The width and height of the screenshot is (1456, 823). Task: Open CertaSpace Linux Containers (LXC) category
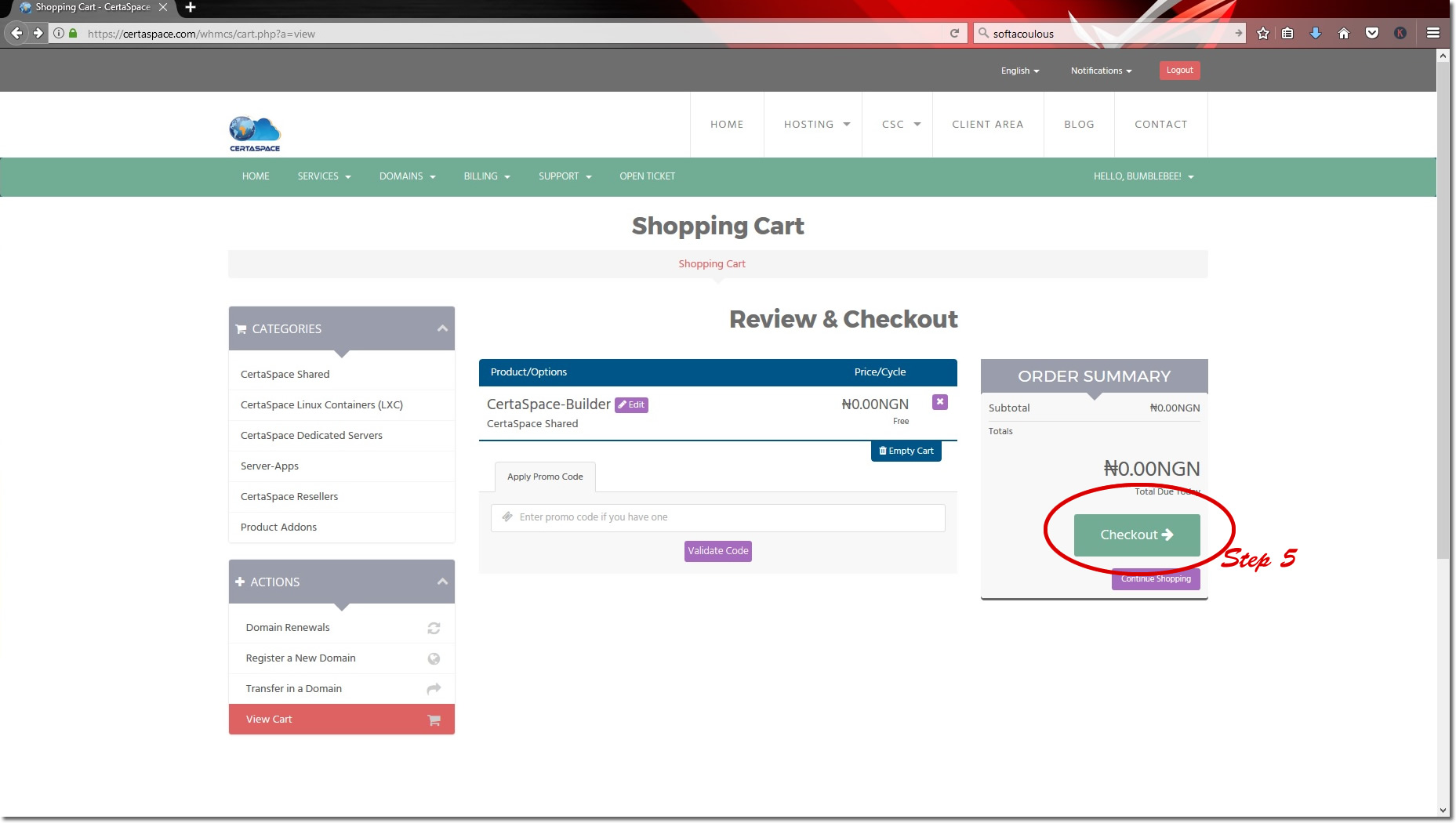341,405
